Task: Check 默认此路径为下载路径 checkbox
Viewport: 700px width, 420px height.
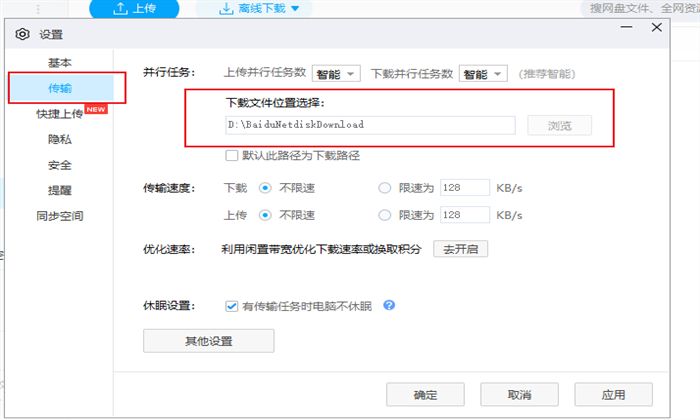Action: [x=231, y=156]
